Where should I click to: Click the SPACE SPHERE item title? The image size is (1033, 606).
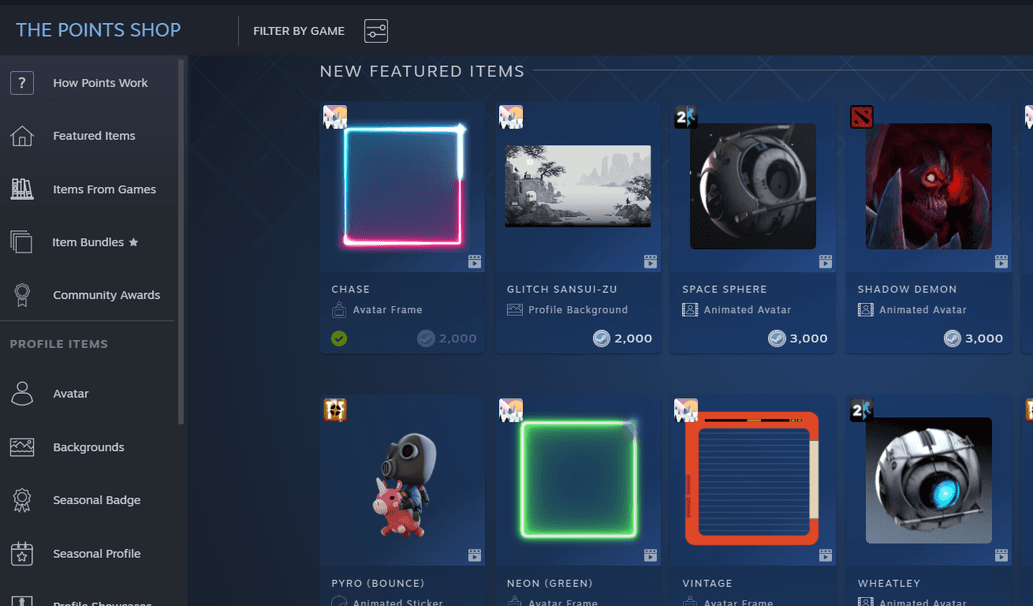point(724,289)
